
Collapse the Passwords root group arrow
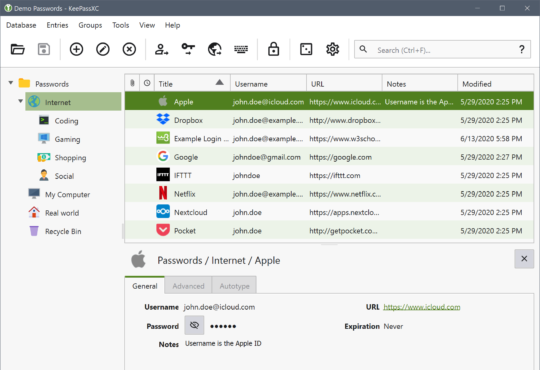point(11,83)
